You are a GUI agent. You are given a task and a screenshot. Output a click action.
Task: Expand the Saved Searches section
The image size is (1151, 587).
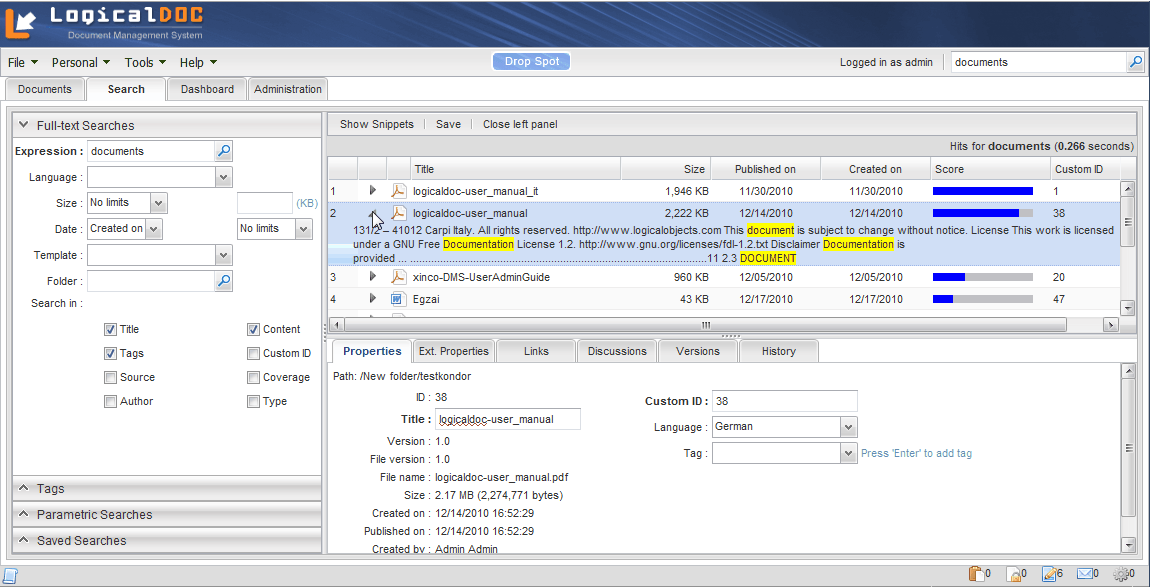coord(167,541)
